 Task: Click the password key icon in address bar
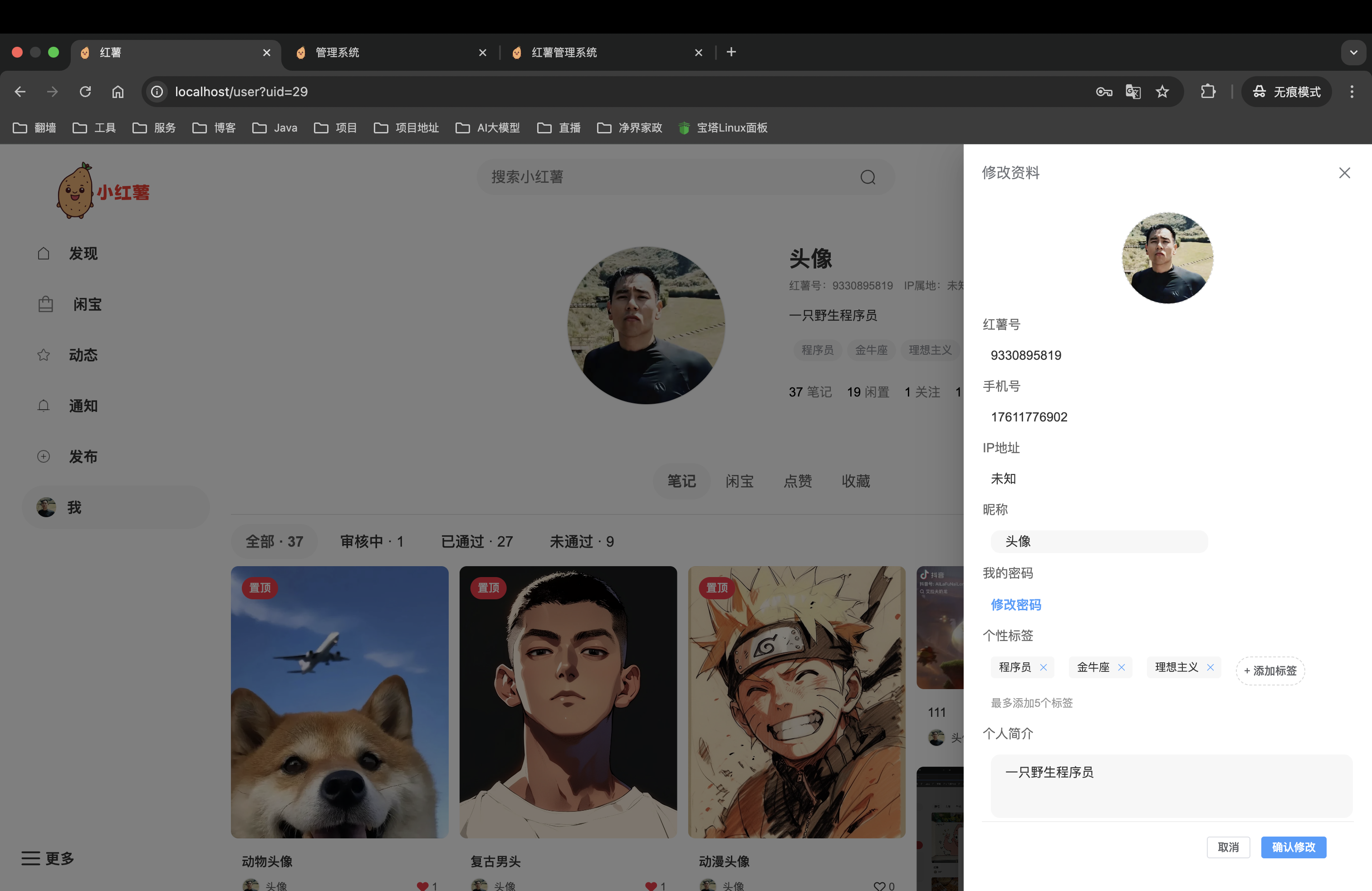pos(1104,92)
